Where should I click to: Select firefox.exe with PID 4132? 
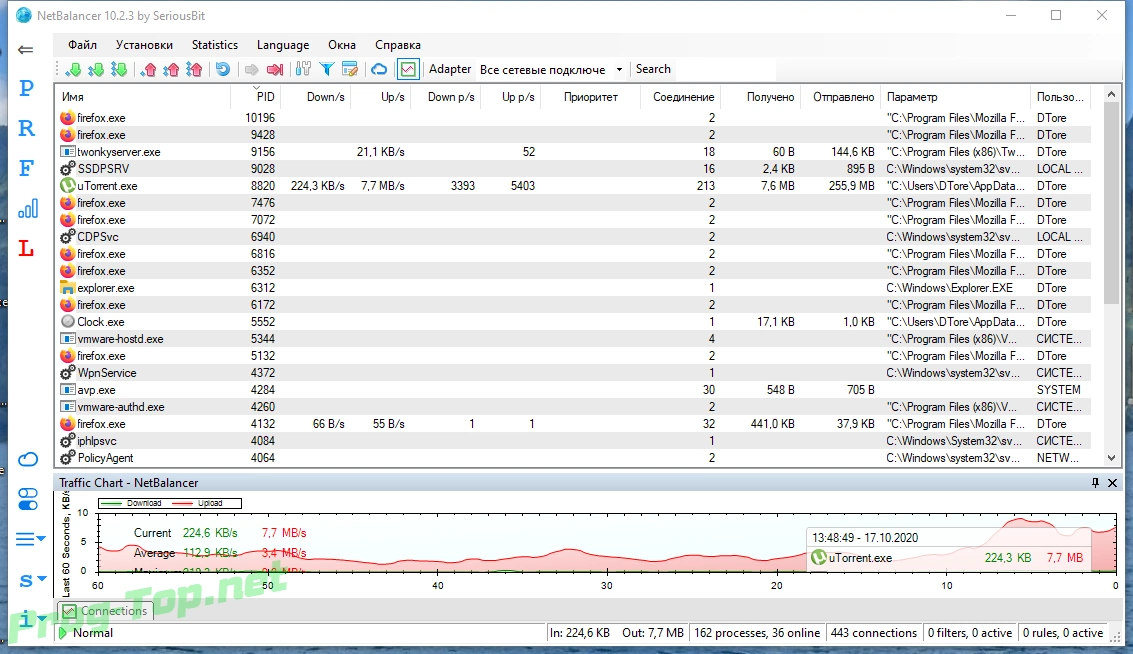point(573,424)
